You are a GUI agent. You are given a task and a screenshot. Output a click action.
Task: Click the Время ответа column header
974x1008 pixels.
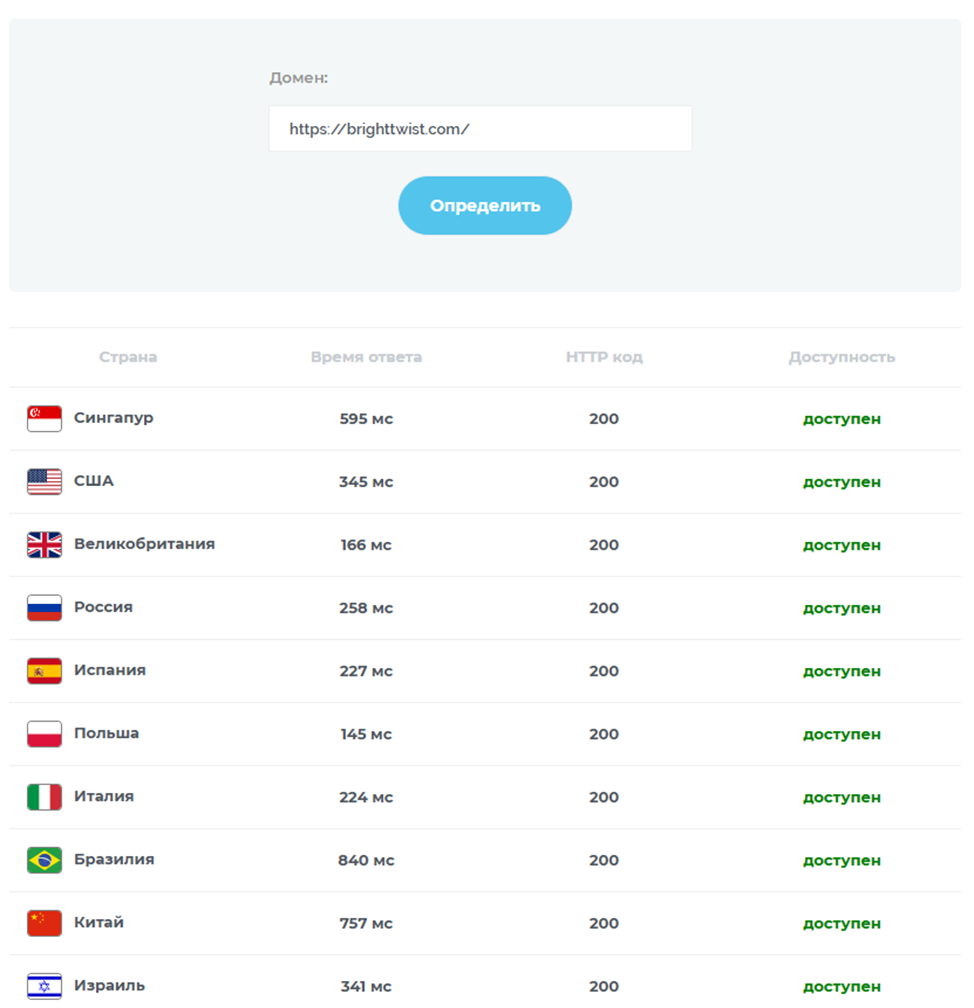tap(366, 357)
